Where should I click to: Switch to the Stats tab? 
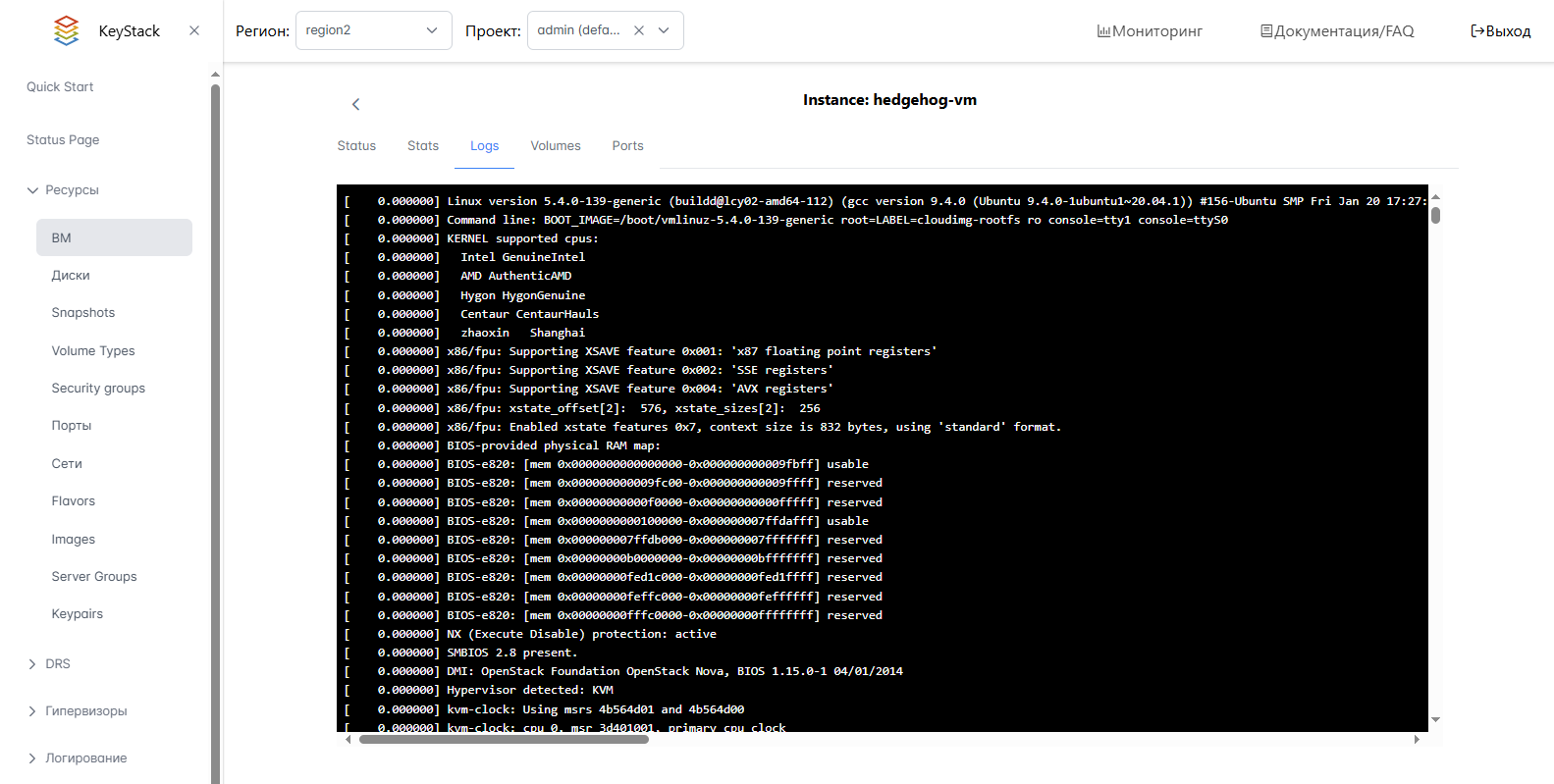tap(423, 146)
